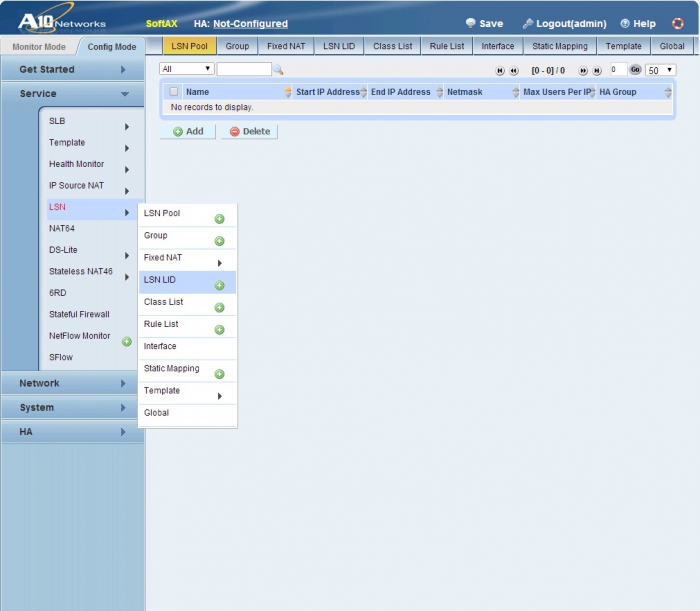700x611 pixels.
Task: Expand Template submenu arrow in LSN flyout
Action: 220,396
